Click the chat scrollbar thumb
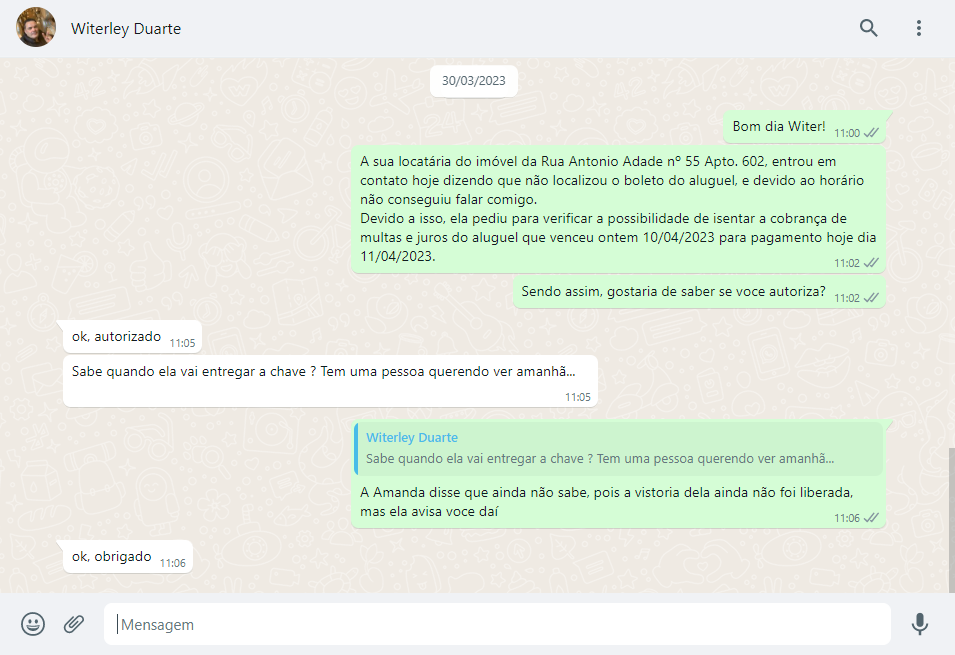 [x=950, y=518]
